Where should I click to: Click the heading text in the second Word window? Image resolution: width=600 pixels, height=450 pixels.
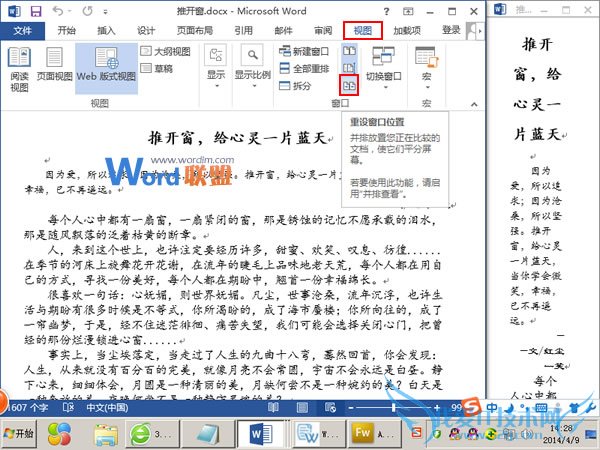pyautogui.click(x=539, y=89)
